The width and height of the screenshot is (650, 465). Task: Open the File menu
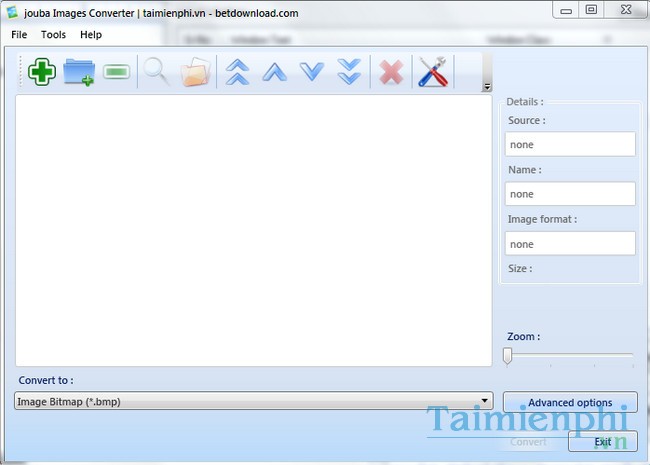click(19, 35)
